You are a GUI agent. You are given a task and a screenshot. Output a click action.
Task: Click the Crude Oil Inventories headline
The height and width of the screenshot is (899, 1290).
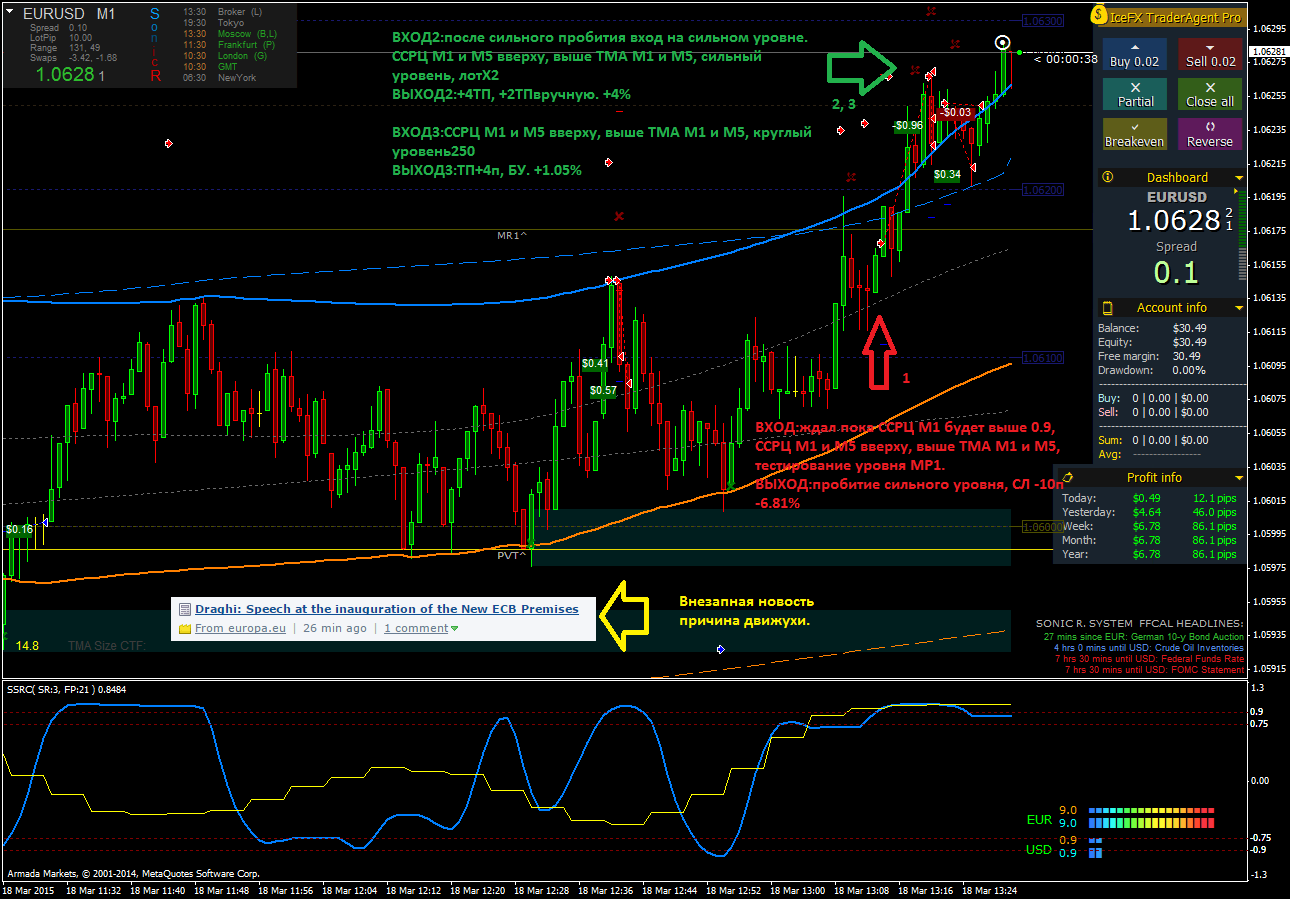coord(1149,648)
